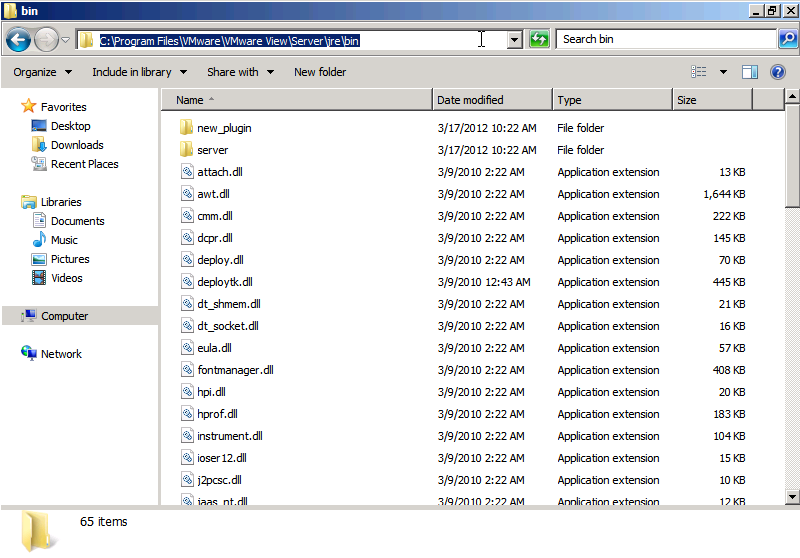Select the new_plugin folder icon
Viewport: 800px width, 558px height.
pos(186,128)
